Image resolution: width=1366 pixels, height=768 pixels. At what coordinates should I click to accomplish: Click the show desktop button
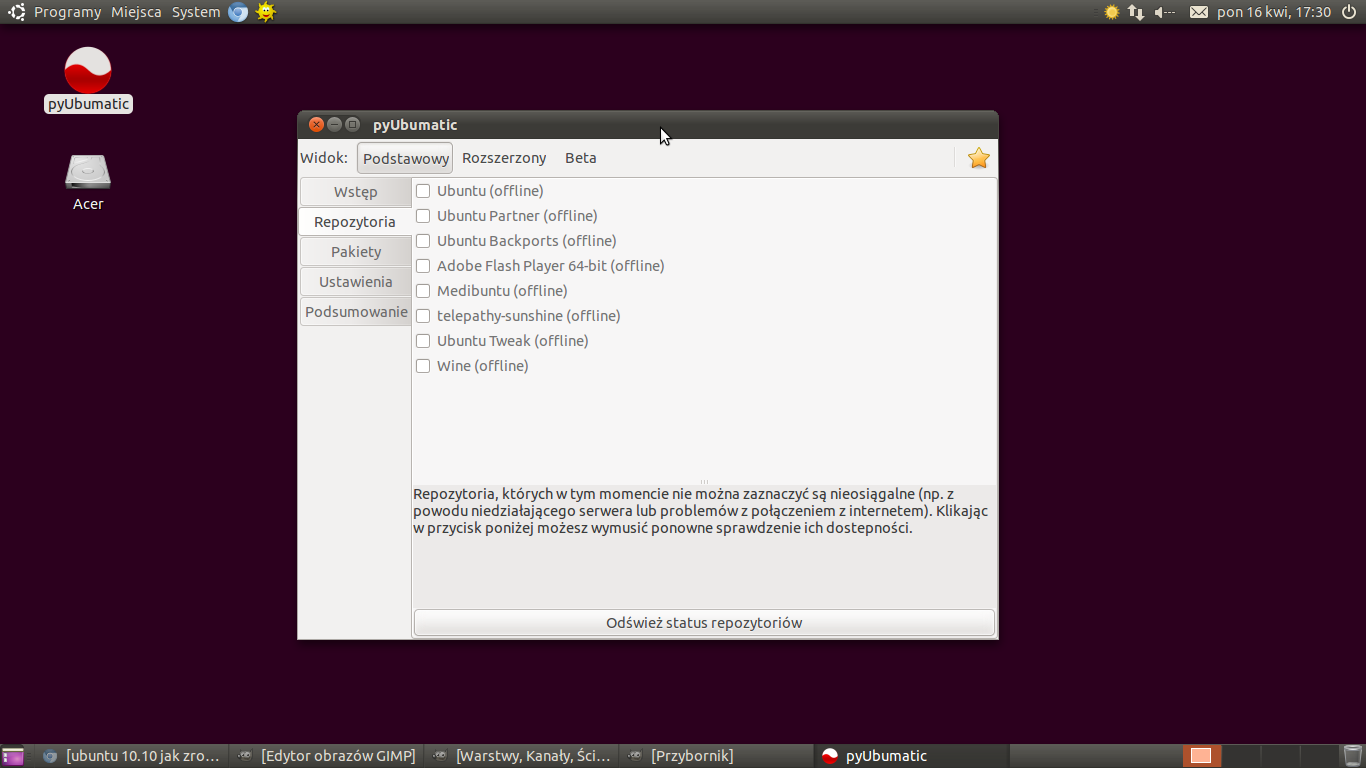pos(13,756)
